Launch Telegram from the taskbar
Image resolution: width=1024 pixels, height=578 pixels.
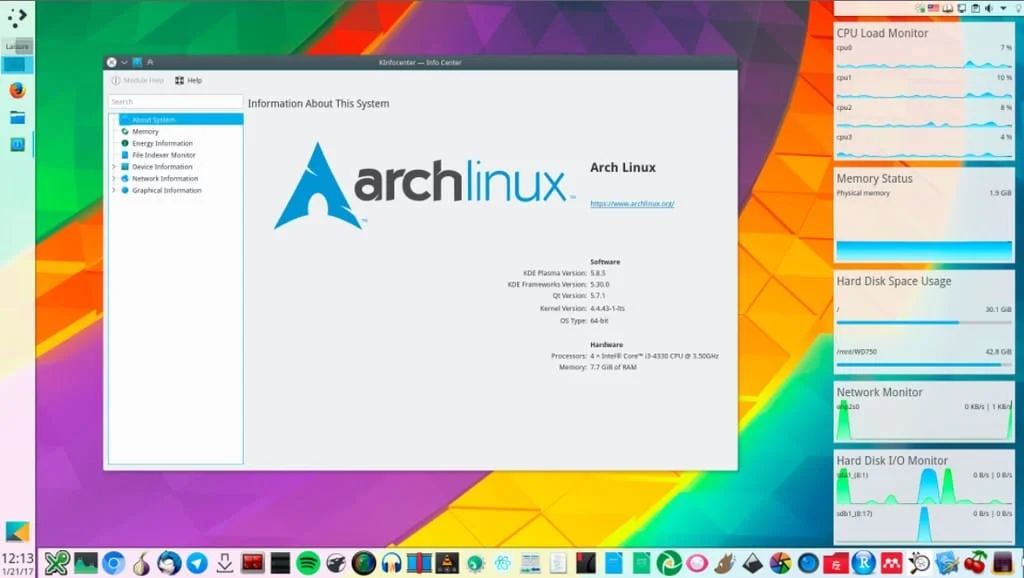point(197,563)
